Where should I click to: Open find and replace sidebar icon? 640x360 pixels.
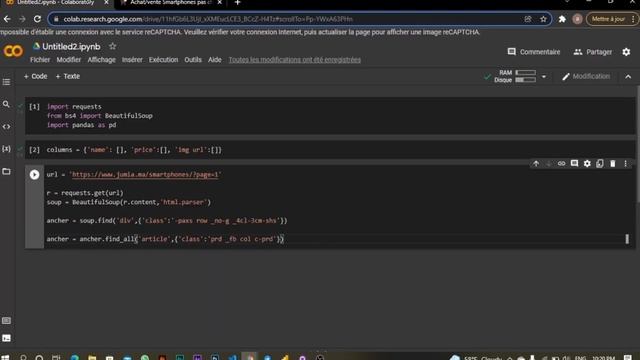[x=7, y=104]
